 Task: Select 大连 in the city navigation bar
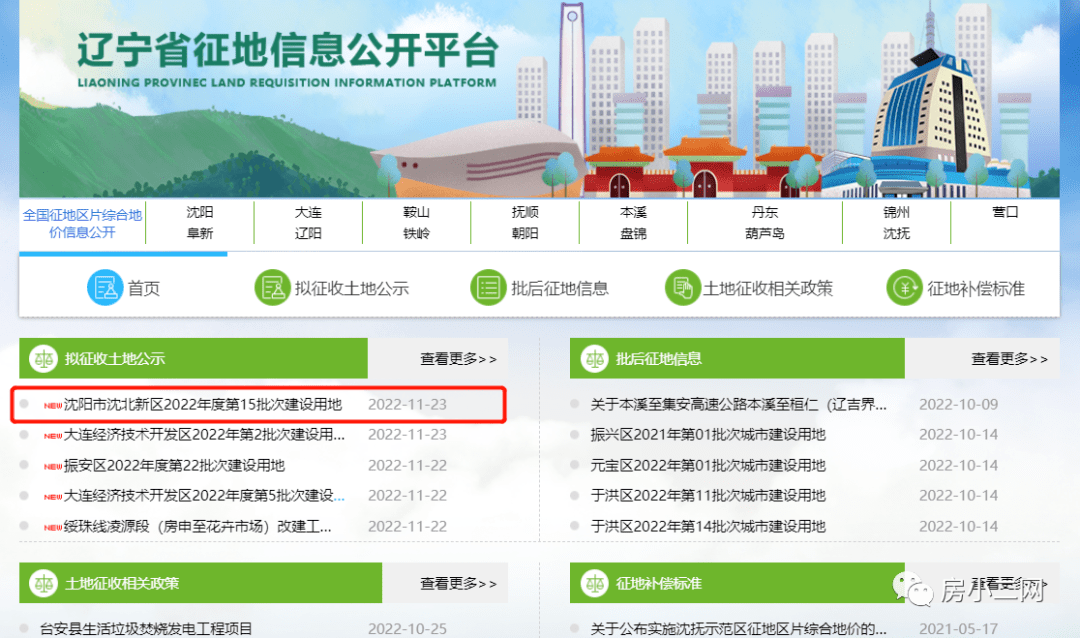pyautogui.click(x=308, y=212)
